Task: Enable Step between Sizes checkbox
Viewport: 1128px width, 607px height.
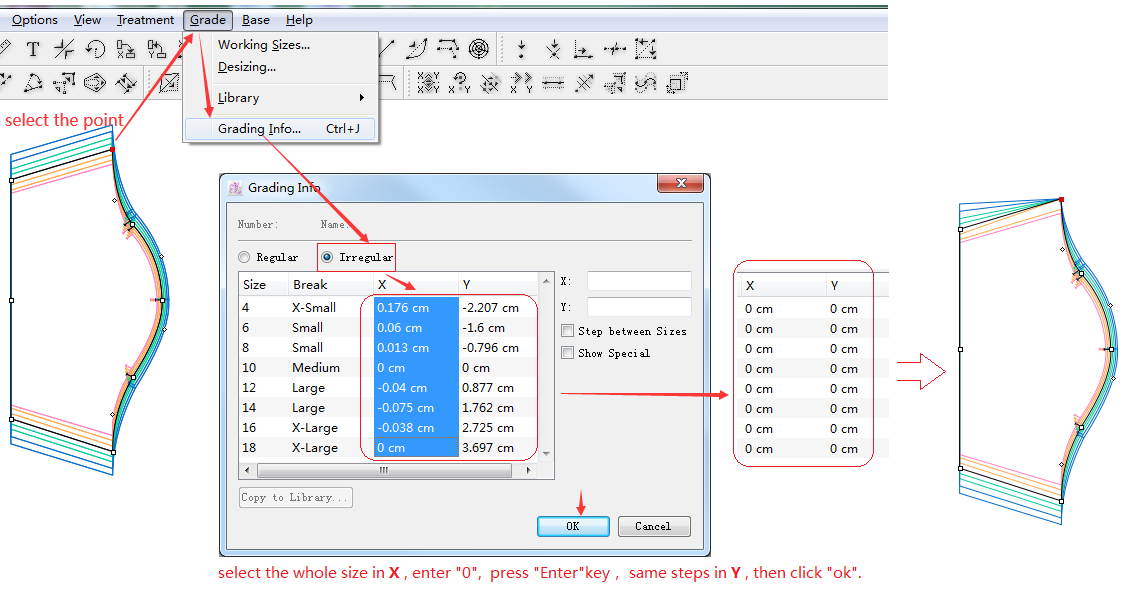Action: point(568,331)
